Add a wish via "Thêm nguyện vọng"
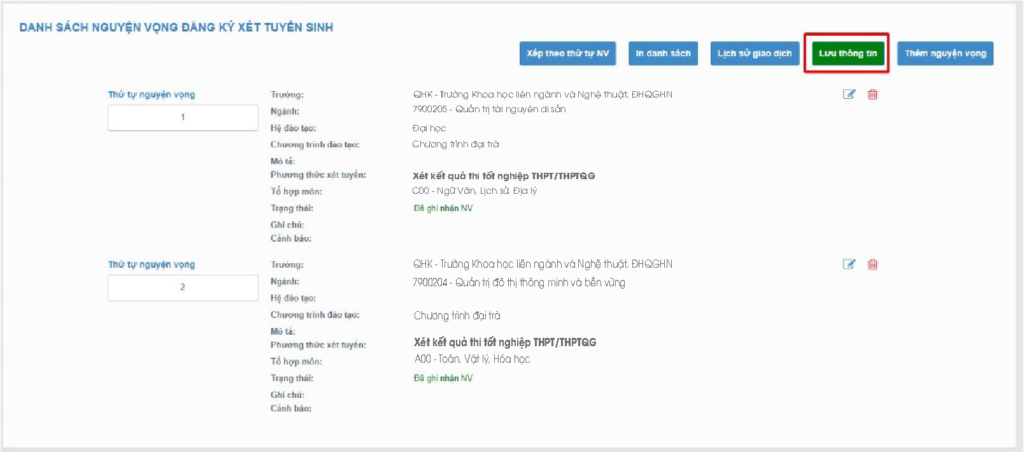This screenshot has width=1024, height=452. pos(945,53)
